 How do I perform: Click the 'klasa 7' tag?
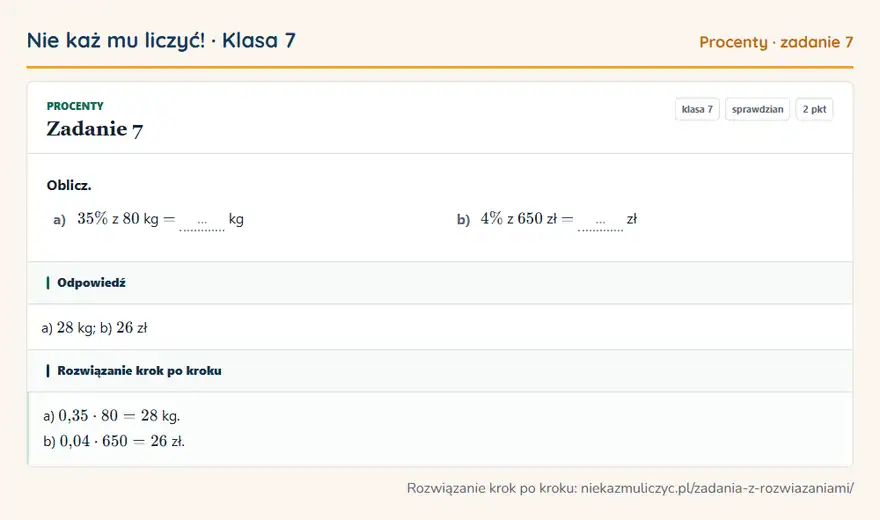[x=697, y=109]
